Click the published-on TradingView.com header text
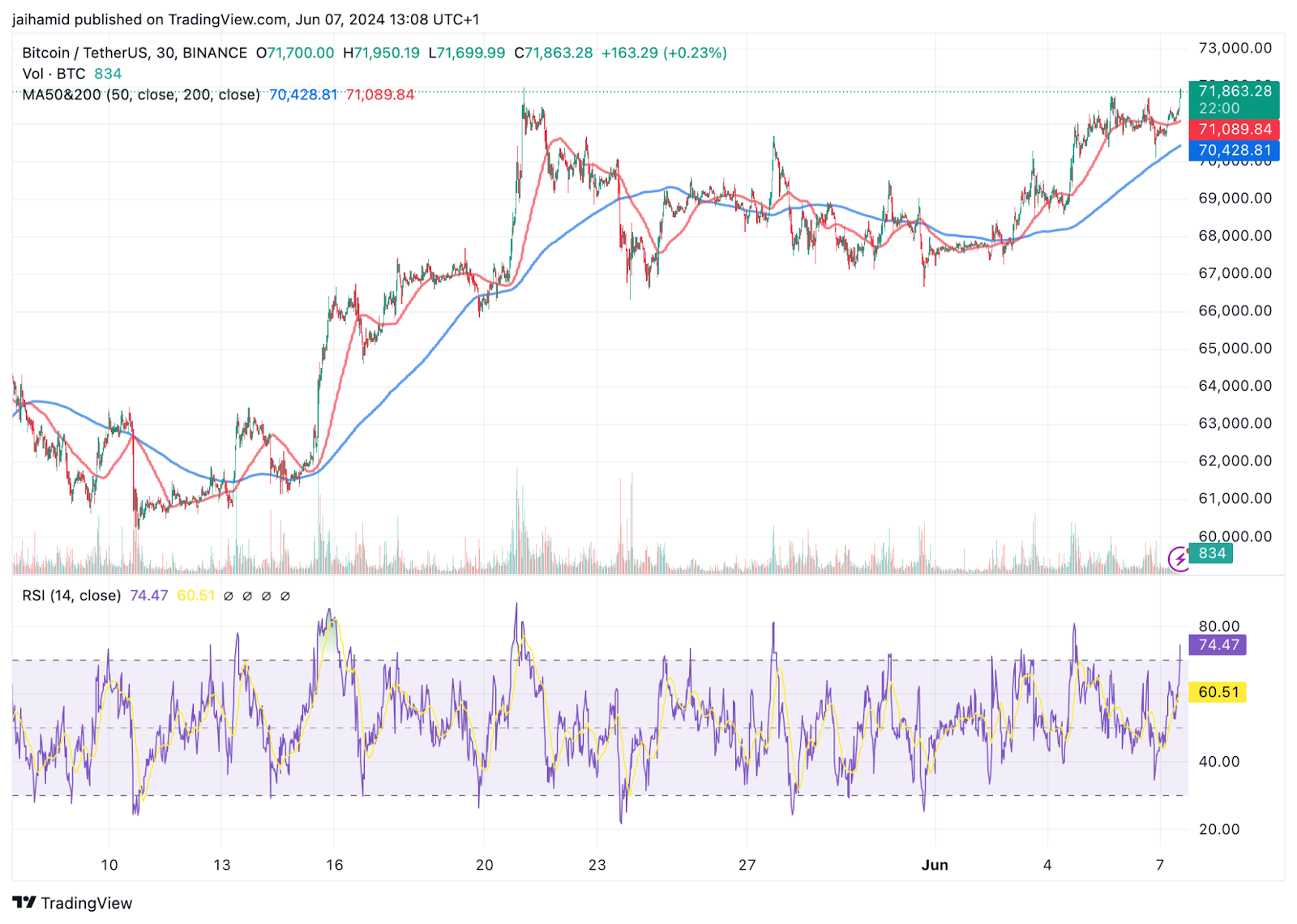Viewport: 1297px width, 924px height. coord(246,19)
